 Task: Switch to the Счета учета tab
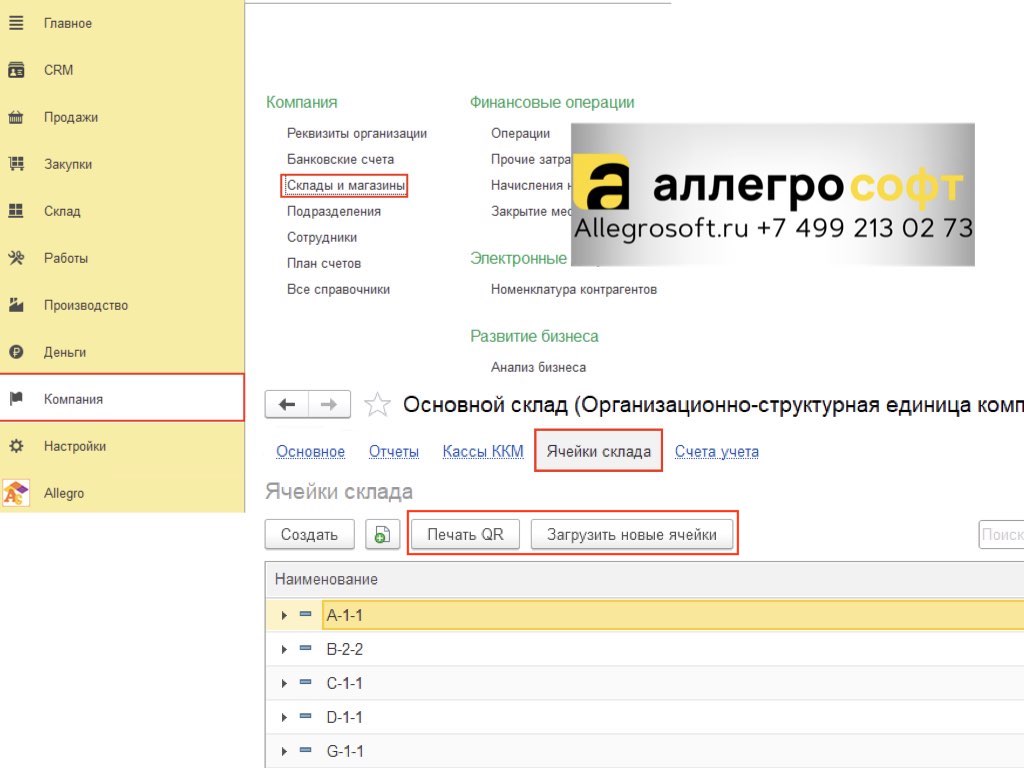[x=716, y=451]
